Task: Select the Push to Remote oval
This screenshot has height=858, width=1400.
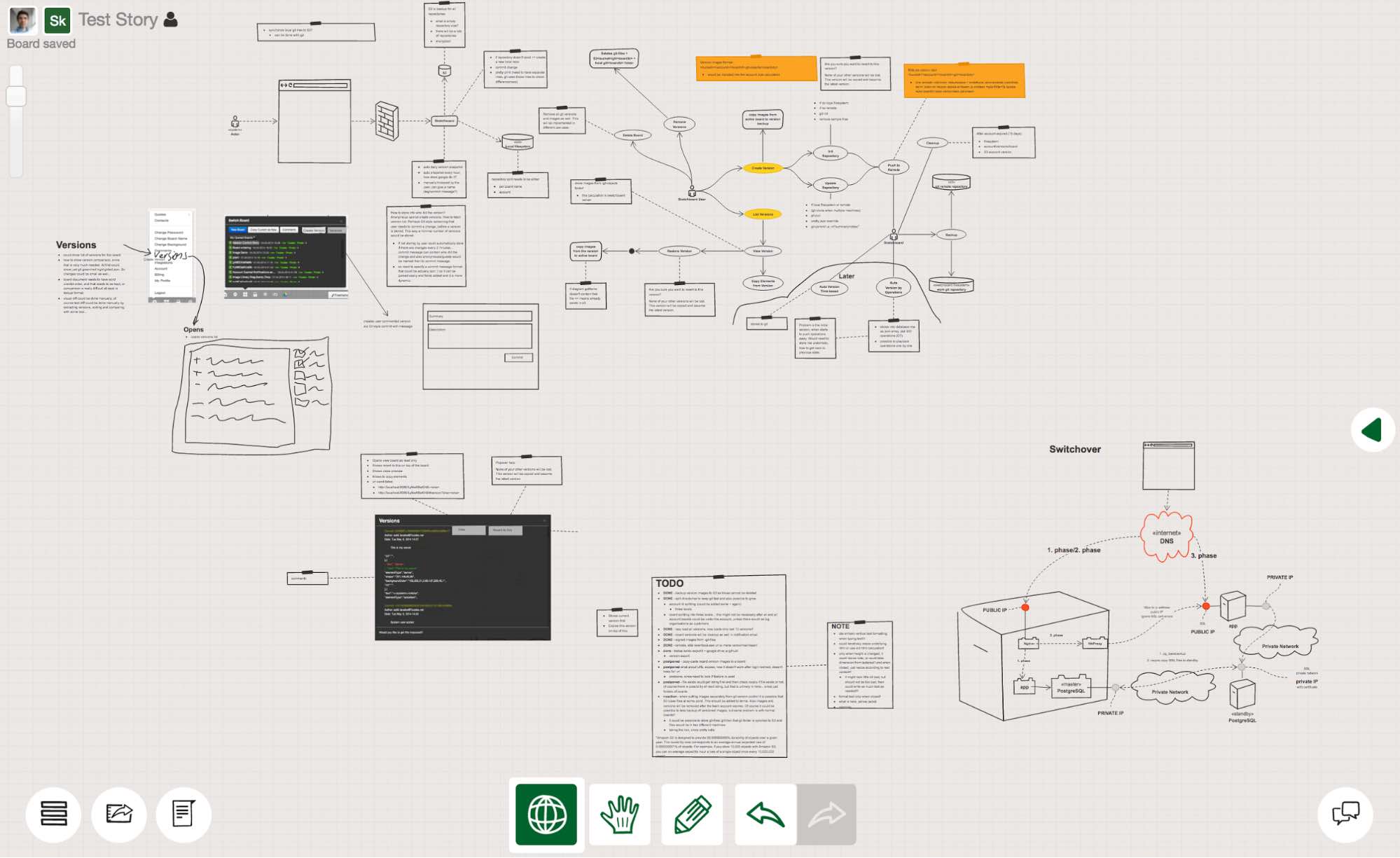Action: (x=894, y=167)
